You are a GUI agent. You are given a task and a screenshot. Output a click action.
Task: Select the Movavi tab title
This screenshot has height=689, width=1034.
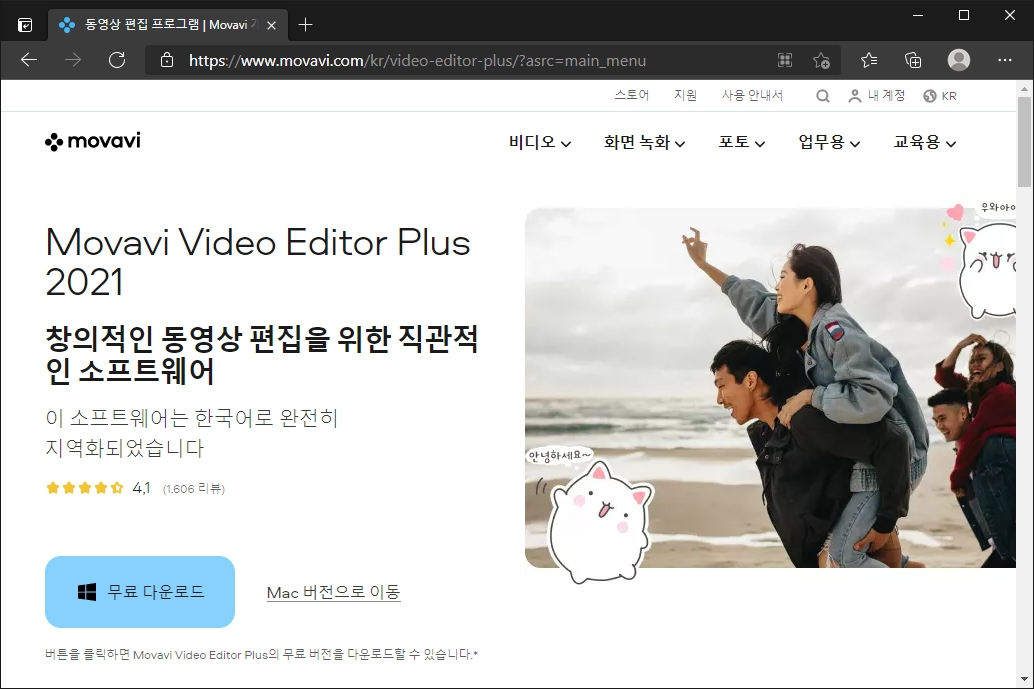coord(170,25)
